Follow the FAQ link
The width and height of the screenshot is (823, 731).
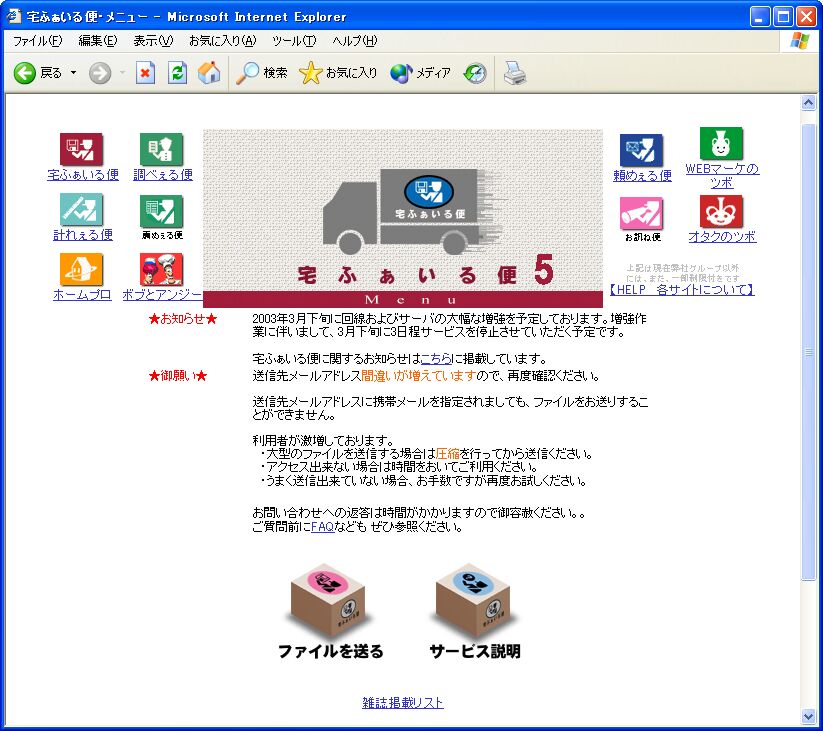tap(322, 527)
